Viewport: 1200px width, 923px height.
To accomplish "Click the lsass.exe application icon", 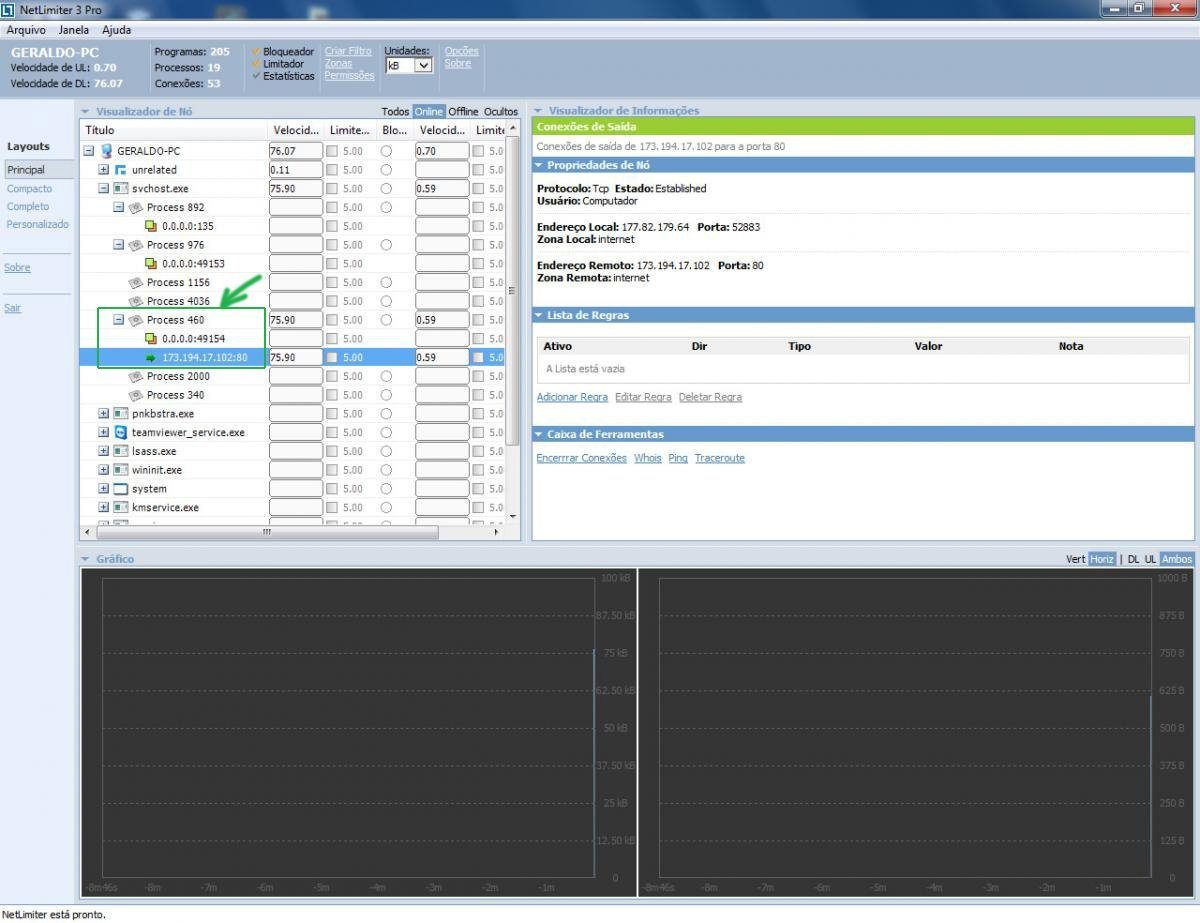I will tap(121, 451).
